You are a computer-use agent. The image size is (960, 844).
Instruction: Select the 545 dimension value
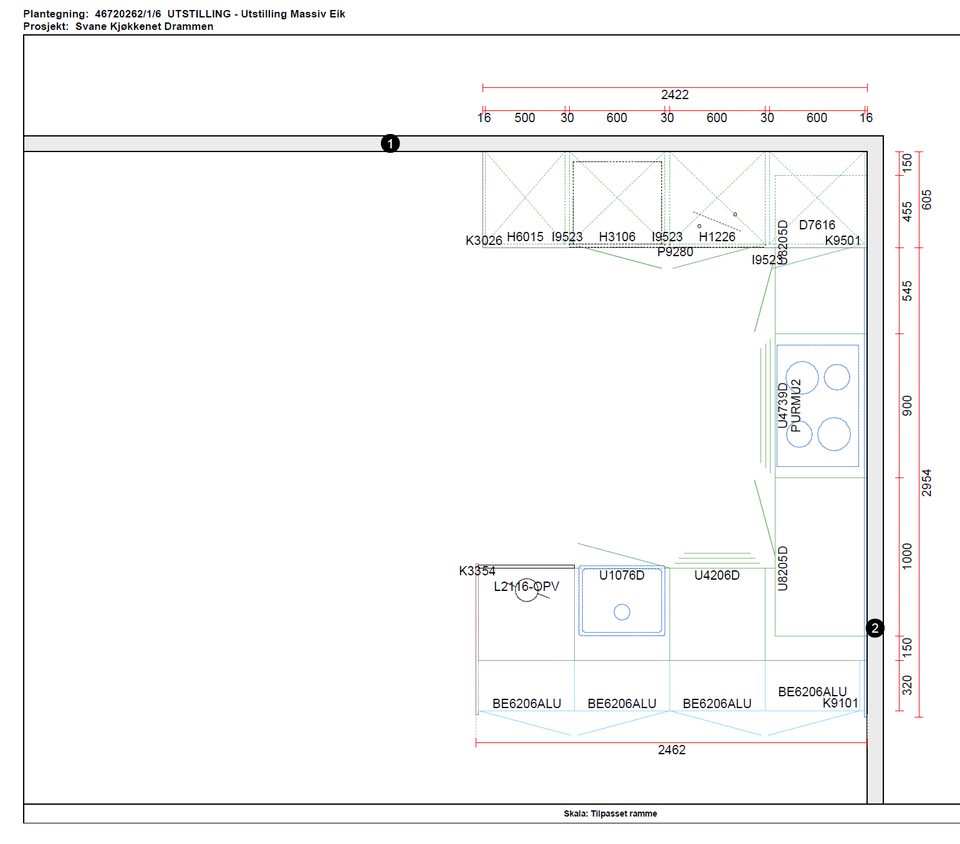coord(907,291)
